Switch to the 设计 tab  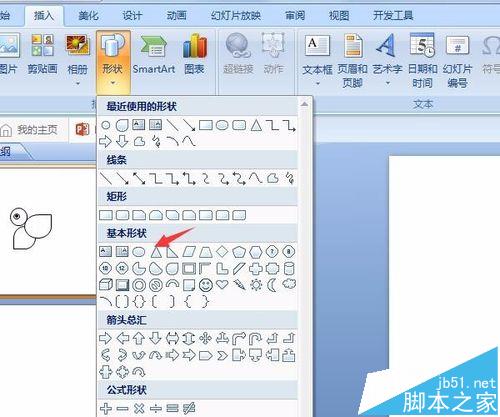pos(132,15)
